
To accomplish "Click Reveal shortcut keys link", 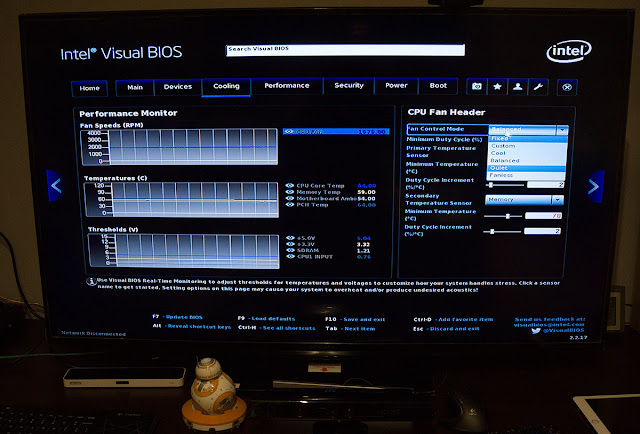I will 199,326.
